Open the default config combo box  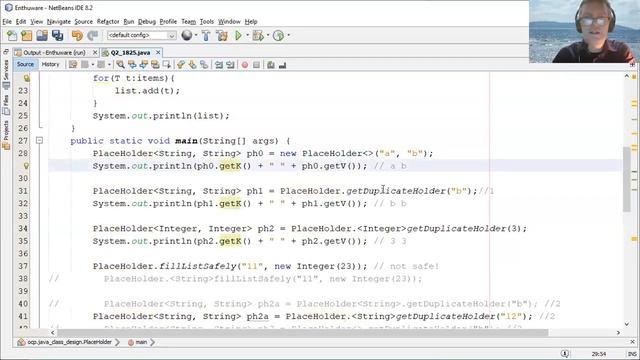pyautogui.click(x=141, y=36)
